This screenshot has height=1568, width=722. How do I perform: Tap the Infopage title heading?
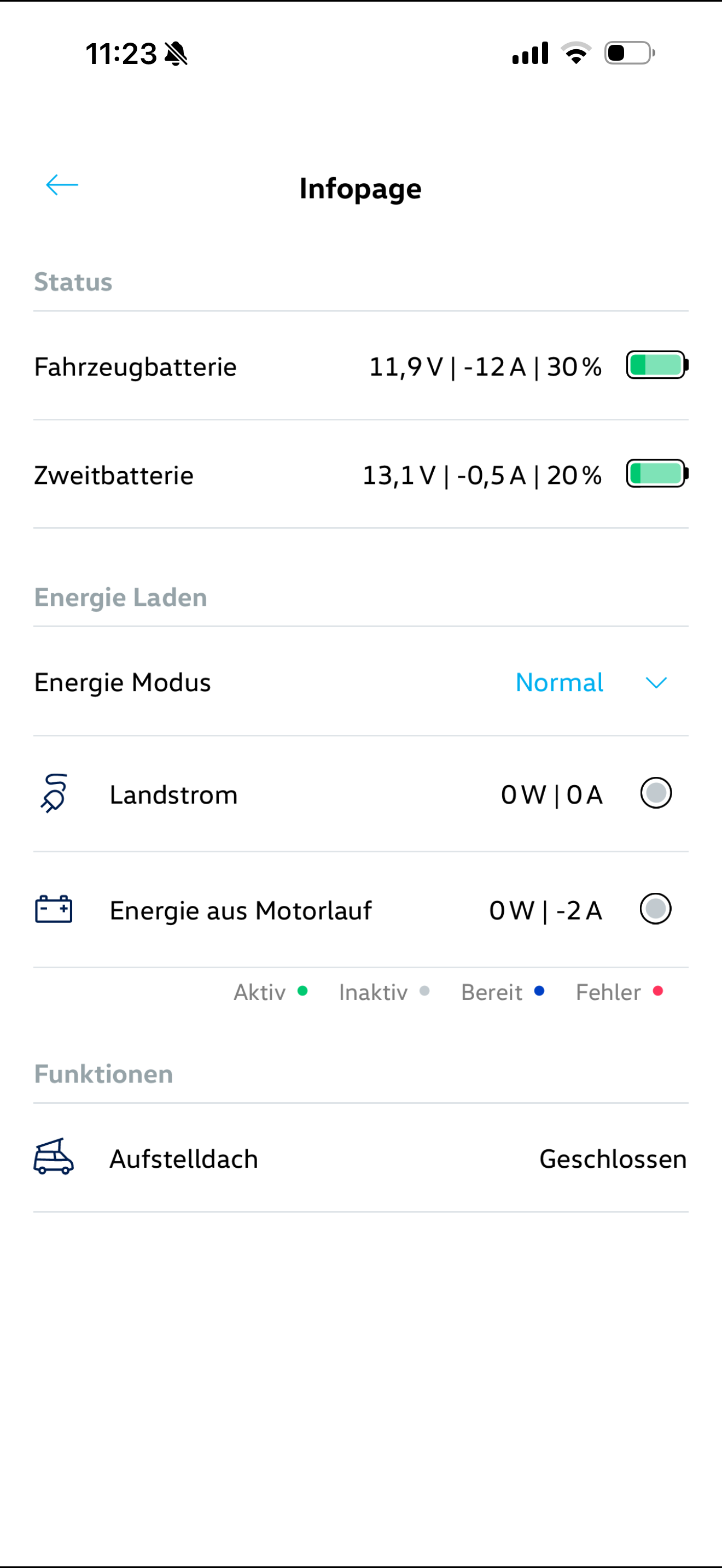[x=360, y=189]
